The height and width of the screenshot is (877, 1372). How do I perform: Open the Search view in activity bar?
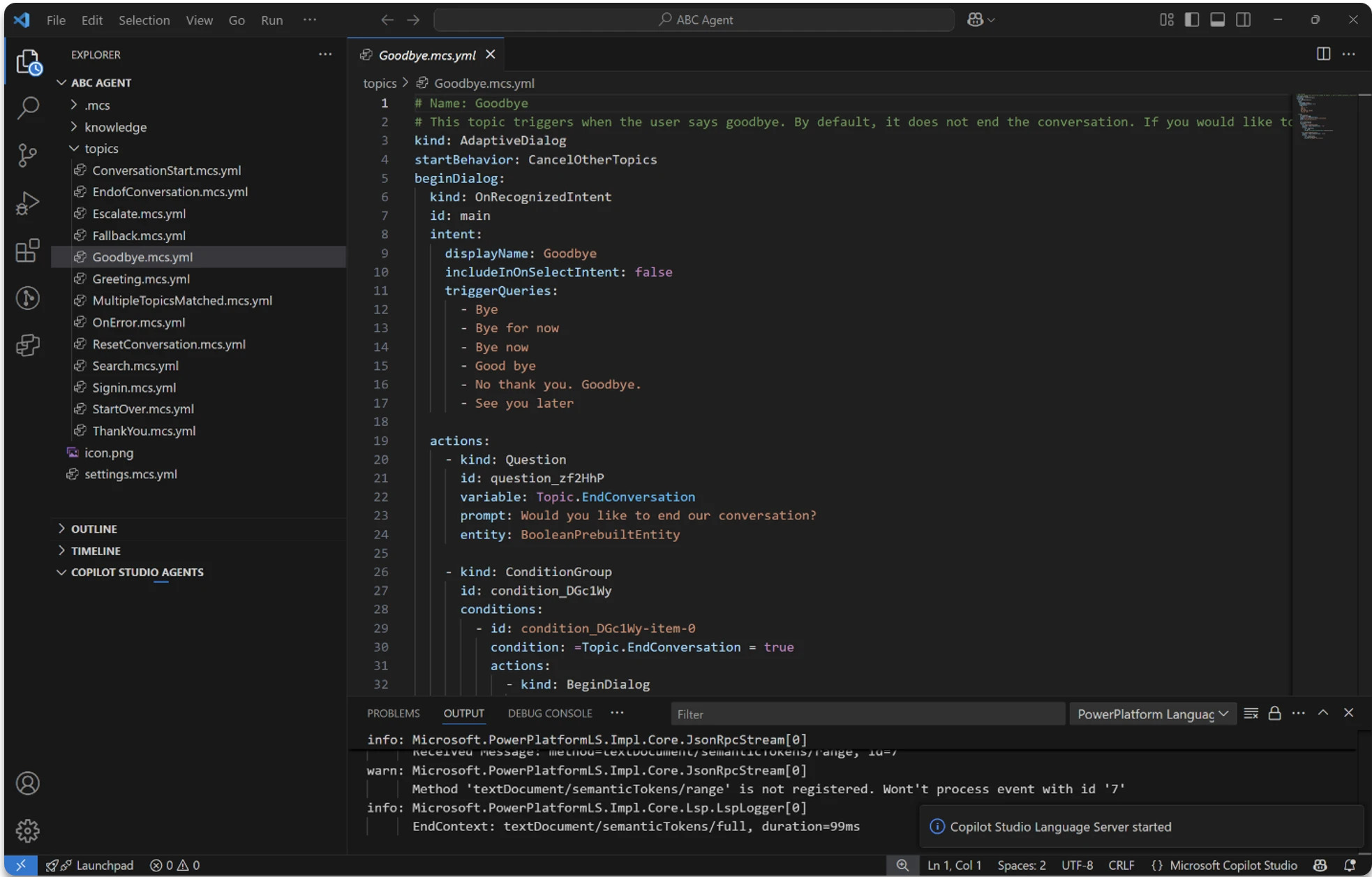pos(28,108)
